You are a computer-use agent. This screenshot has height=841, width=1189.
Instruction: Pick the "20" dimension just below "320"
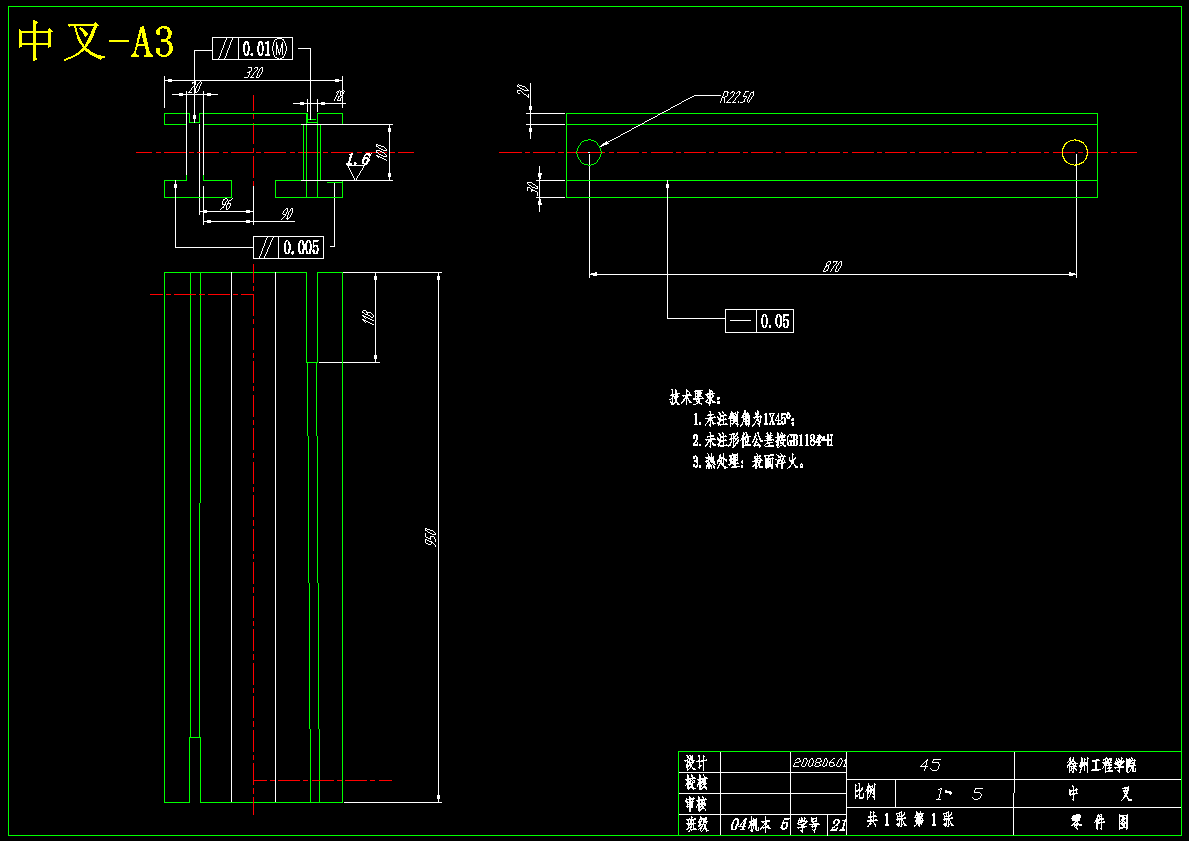pyautogui.click(x=195, y=87)
